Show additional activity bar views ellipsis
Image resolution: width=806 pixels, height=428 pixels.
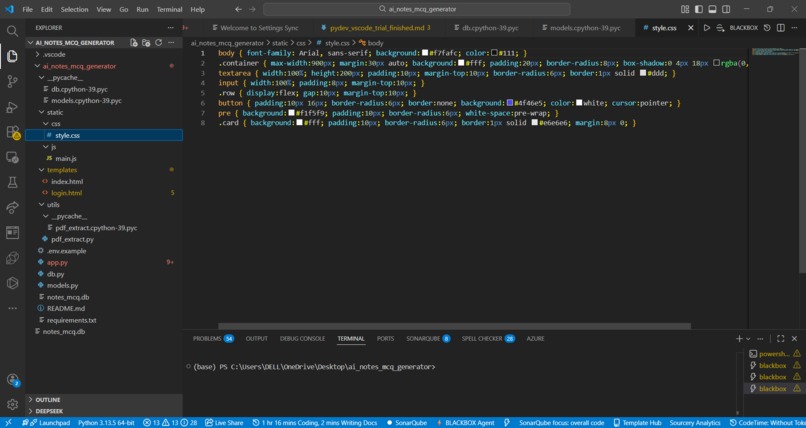[12, 308]
